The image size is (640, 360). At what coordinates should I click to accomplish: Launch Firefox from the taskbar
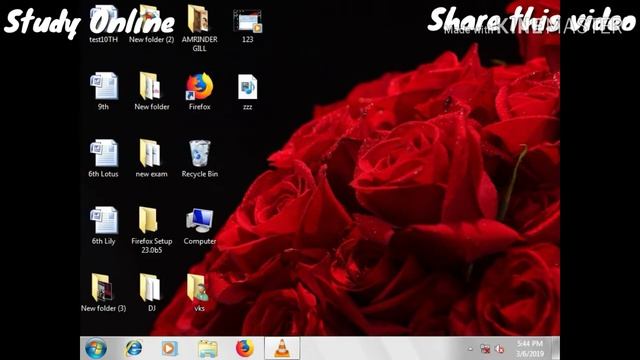tap(244, 348)
